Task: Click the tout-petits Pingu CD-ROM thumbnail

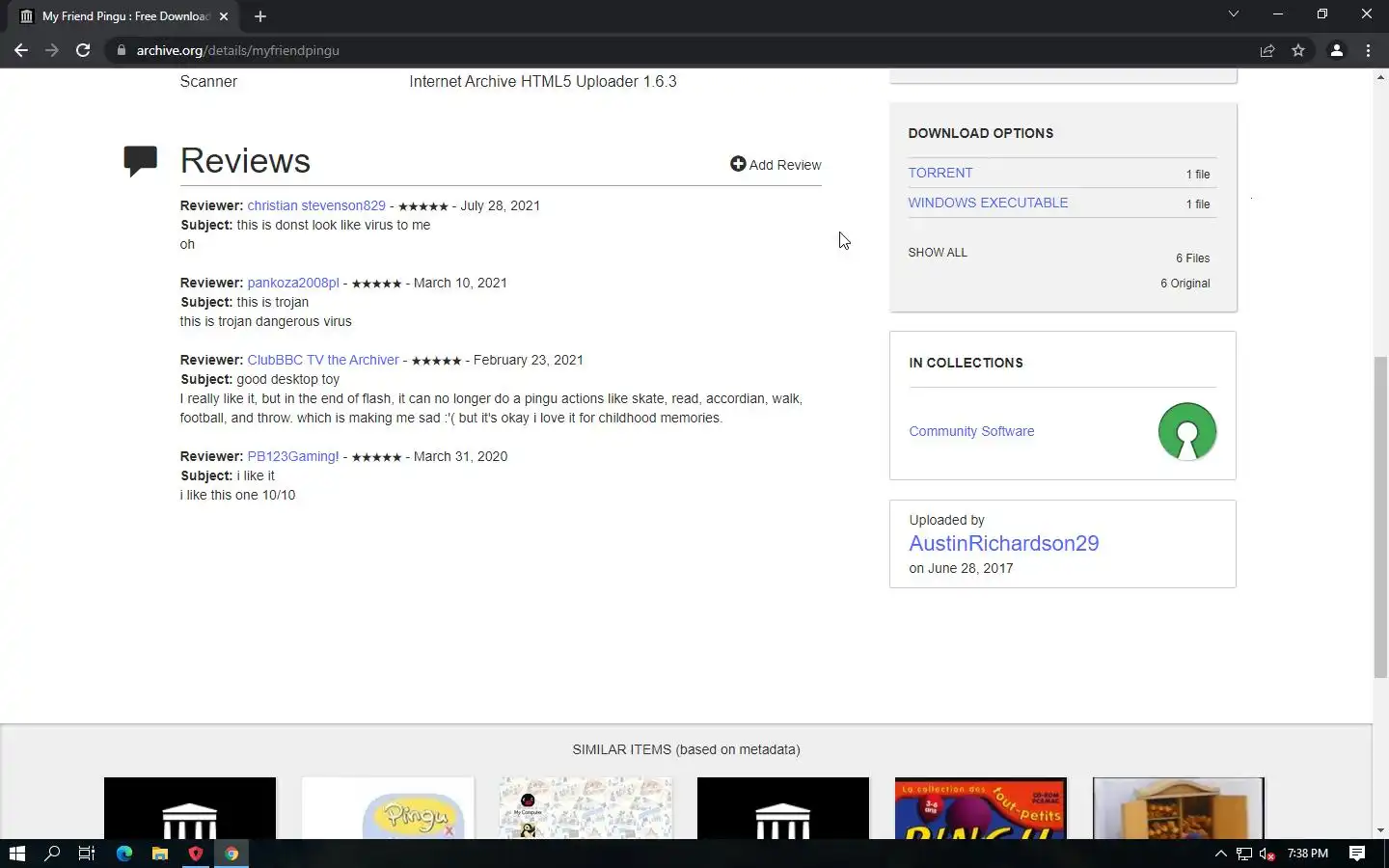Action: click(x=981, y=808)
